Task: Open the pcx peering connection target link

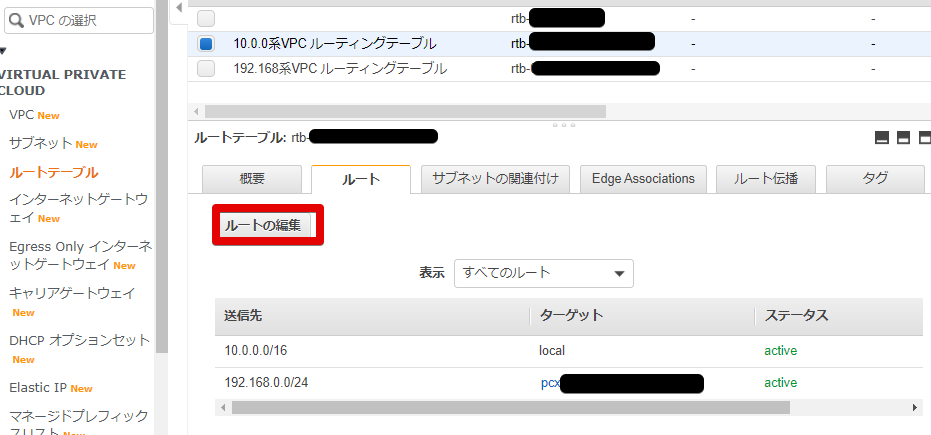Action: click(550, 383)
